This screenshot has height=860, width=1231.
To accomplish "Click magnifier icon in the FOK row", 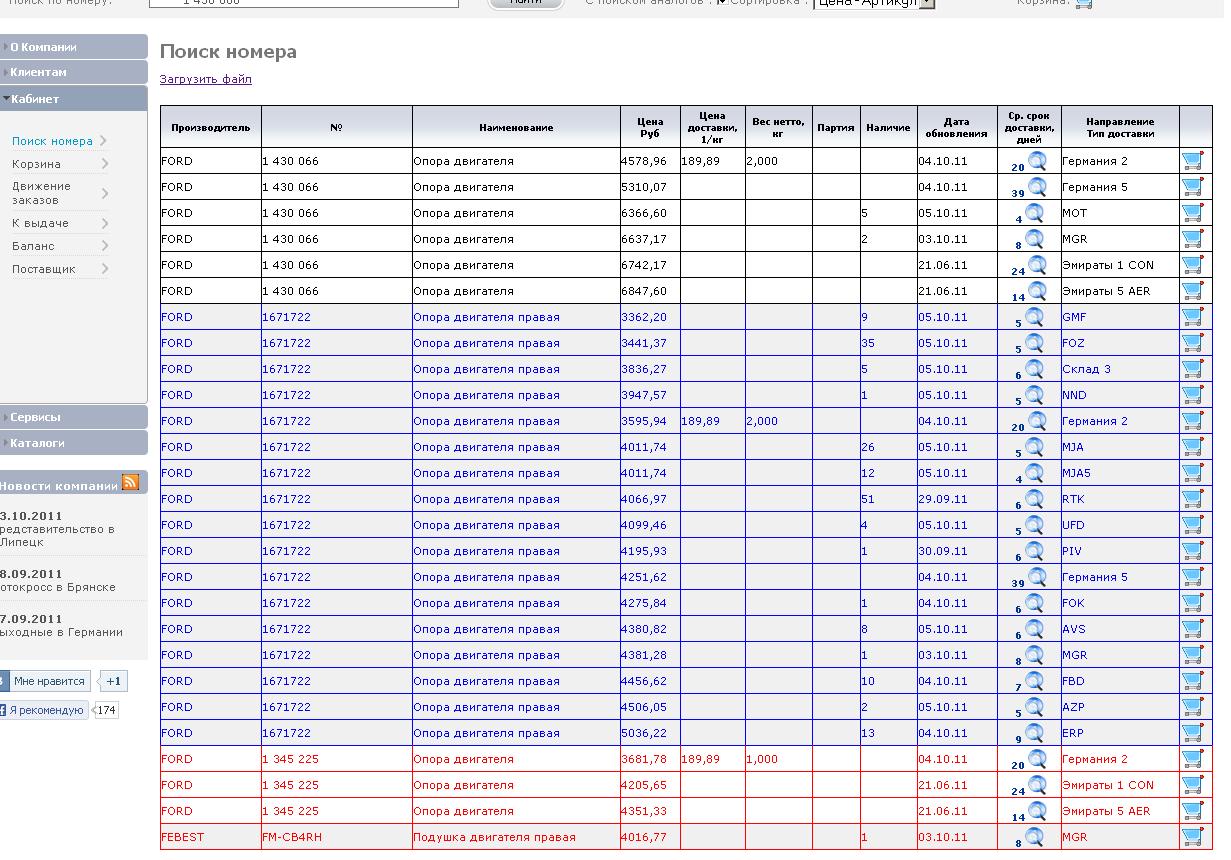I will pyautogui.click(x=1034, y=602).
